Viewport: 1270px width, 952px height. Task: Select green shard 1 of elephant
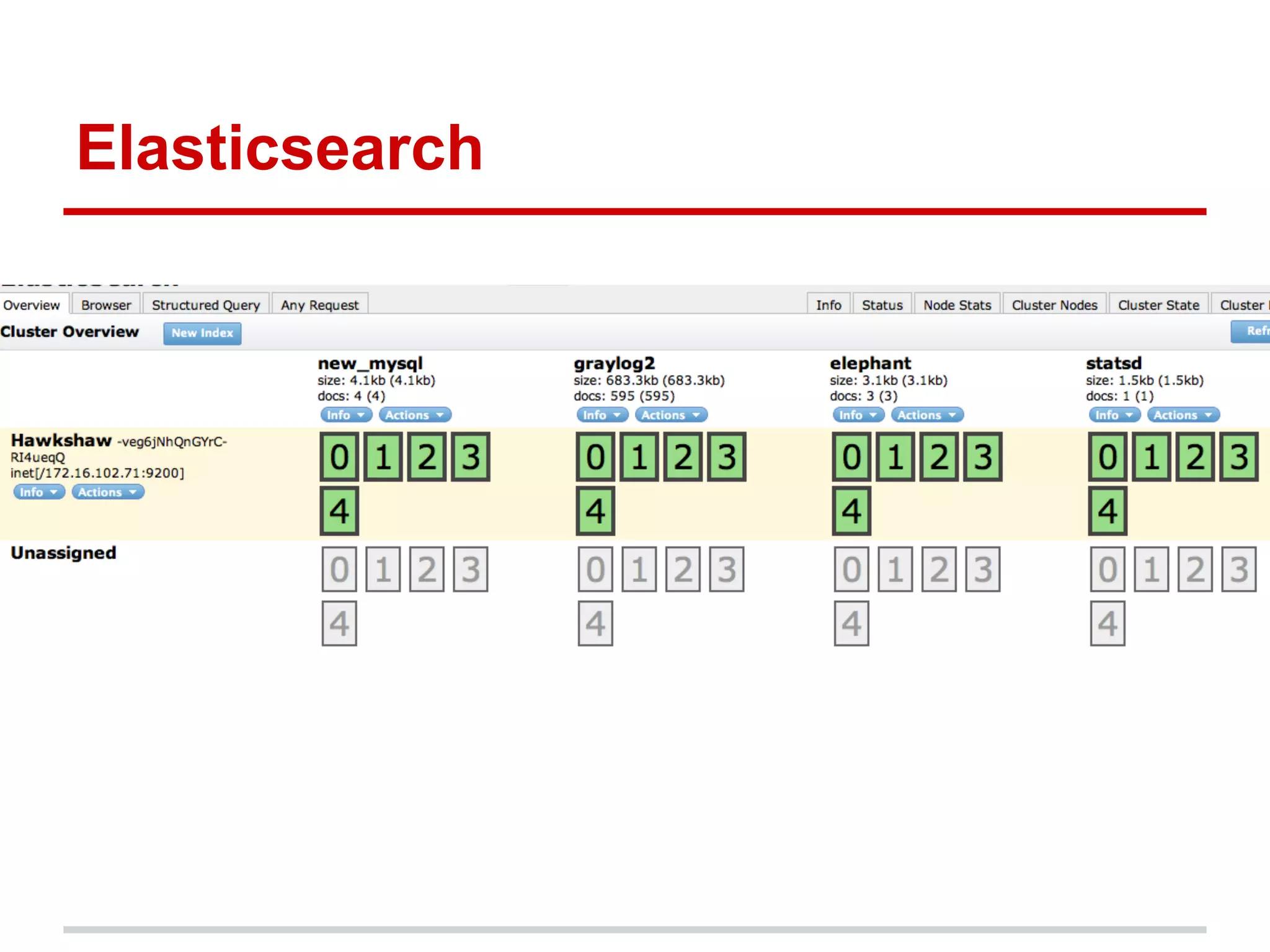(x=895, y=457)
